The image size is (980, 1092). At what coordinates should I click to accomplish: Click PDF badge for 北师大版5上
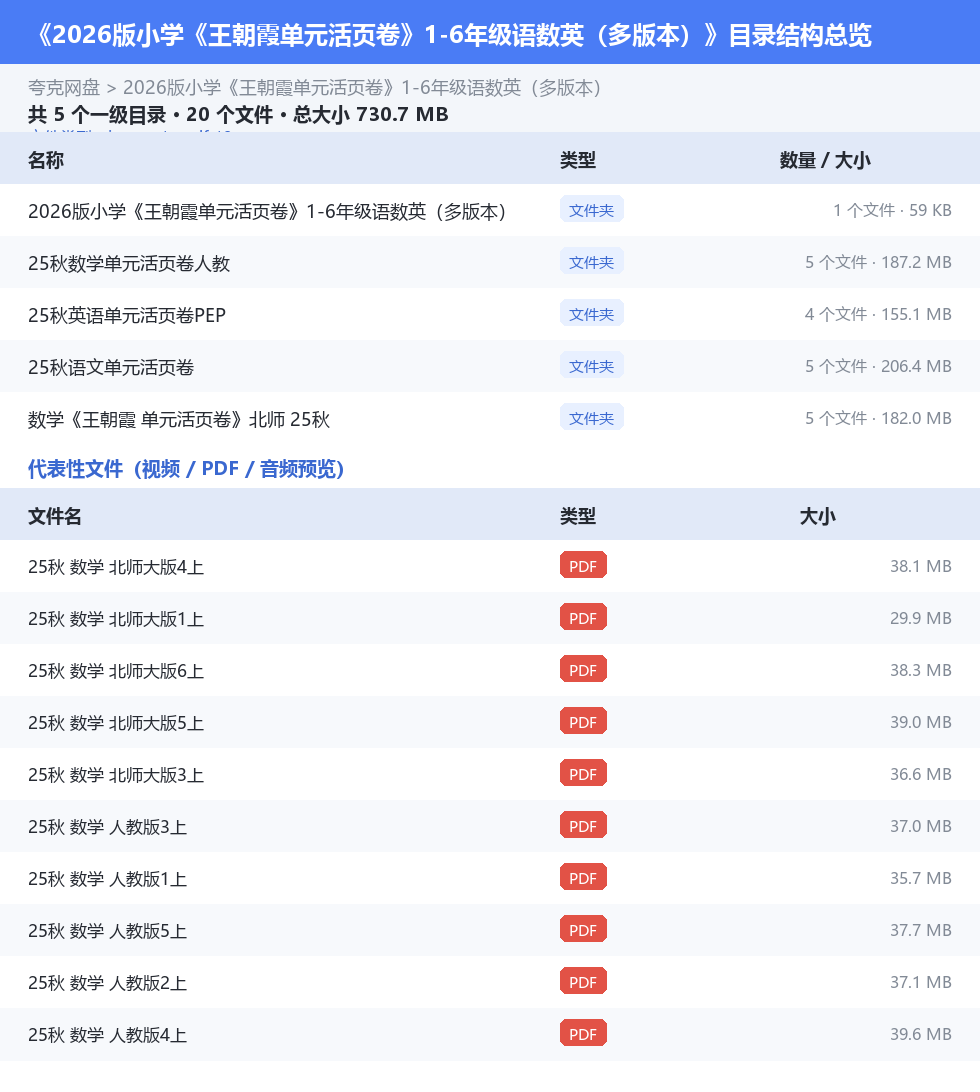point(583,722)
